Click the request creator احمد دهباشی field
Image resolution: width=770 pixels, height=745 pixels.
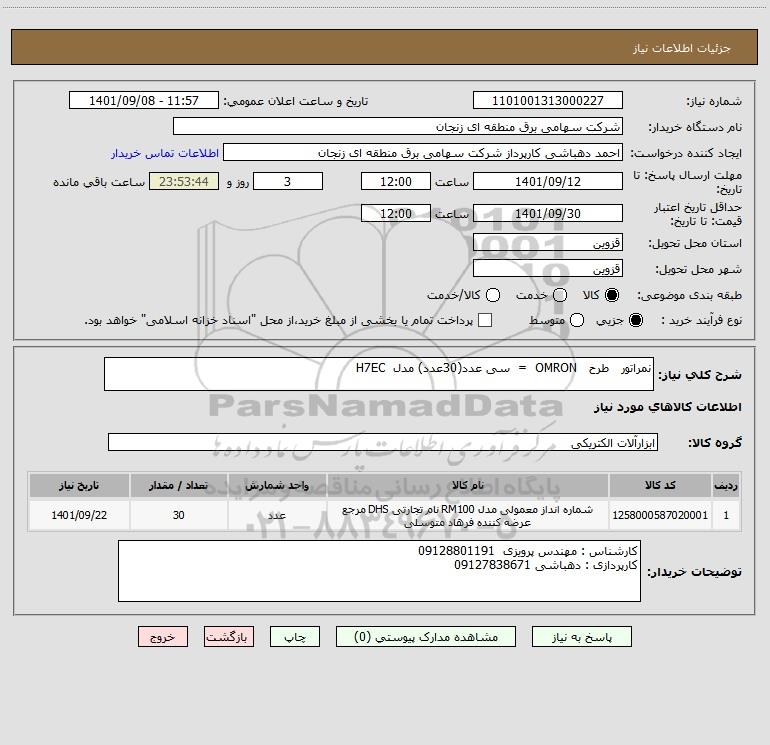pos(423,153)
